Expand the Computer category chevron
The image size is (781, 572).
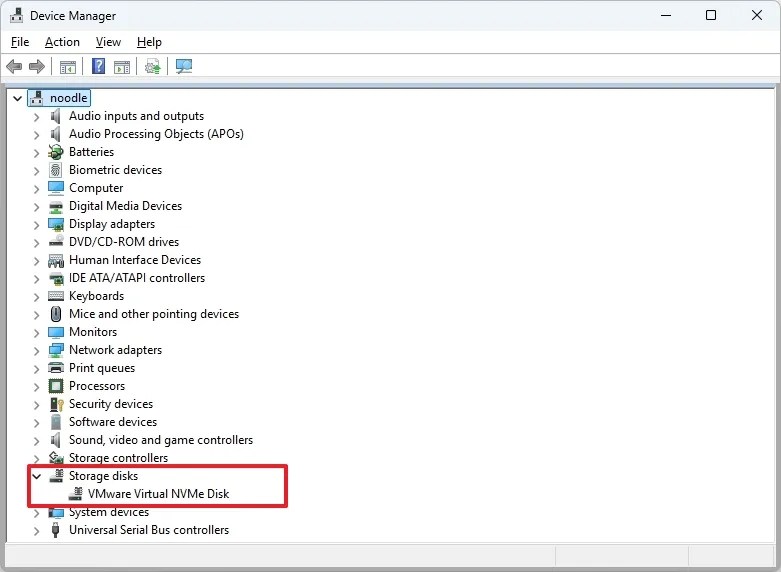(x=36, y=189)
